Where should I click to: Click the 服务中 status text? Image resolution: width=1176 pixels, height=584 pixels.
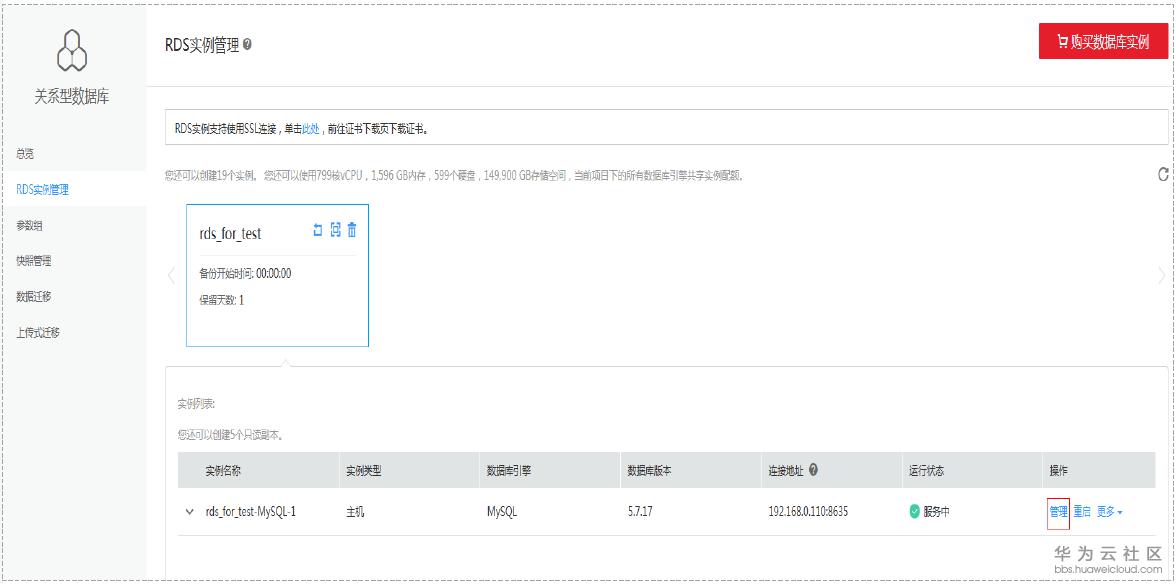pos(937,512)
